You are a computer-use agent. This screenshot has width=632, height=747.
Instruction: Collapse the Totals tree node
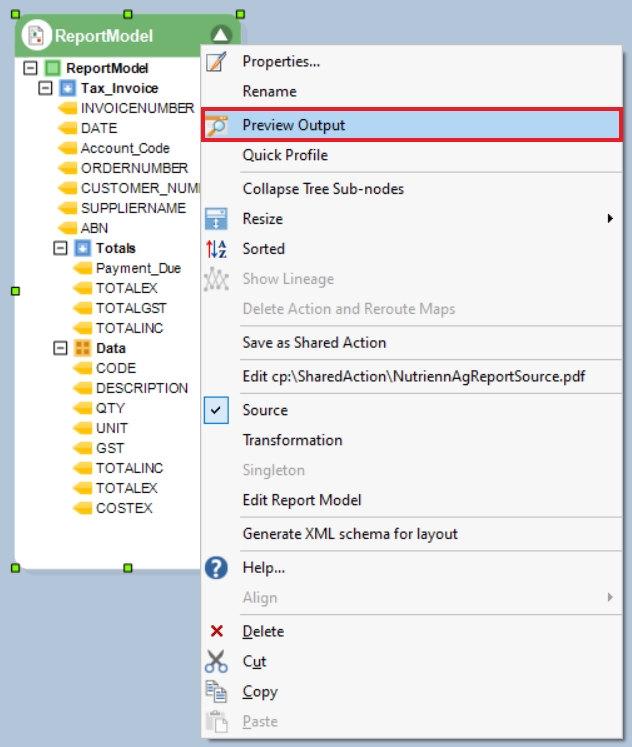tap(60, 248)
